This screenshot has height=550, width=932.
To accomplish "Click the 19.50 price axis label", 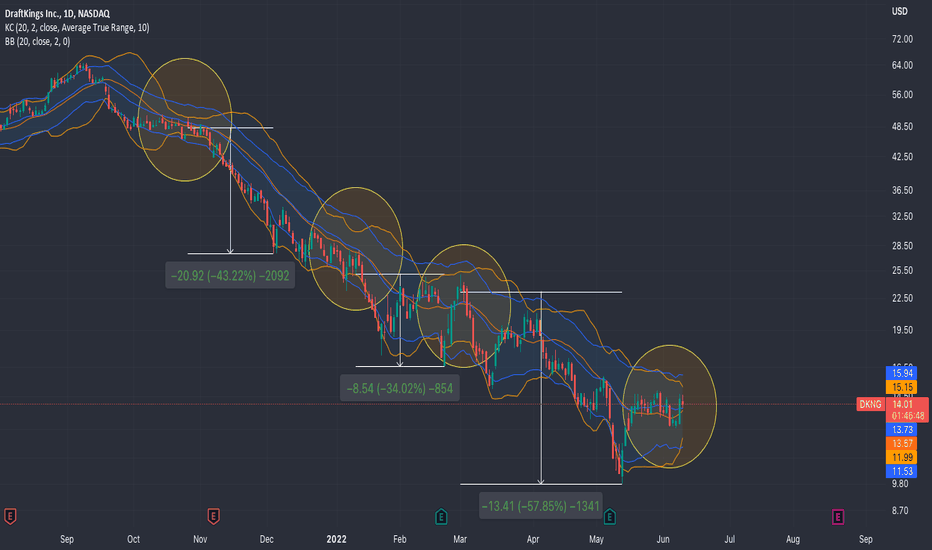I will pyautogui.click(x=902, y=330).
